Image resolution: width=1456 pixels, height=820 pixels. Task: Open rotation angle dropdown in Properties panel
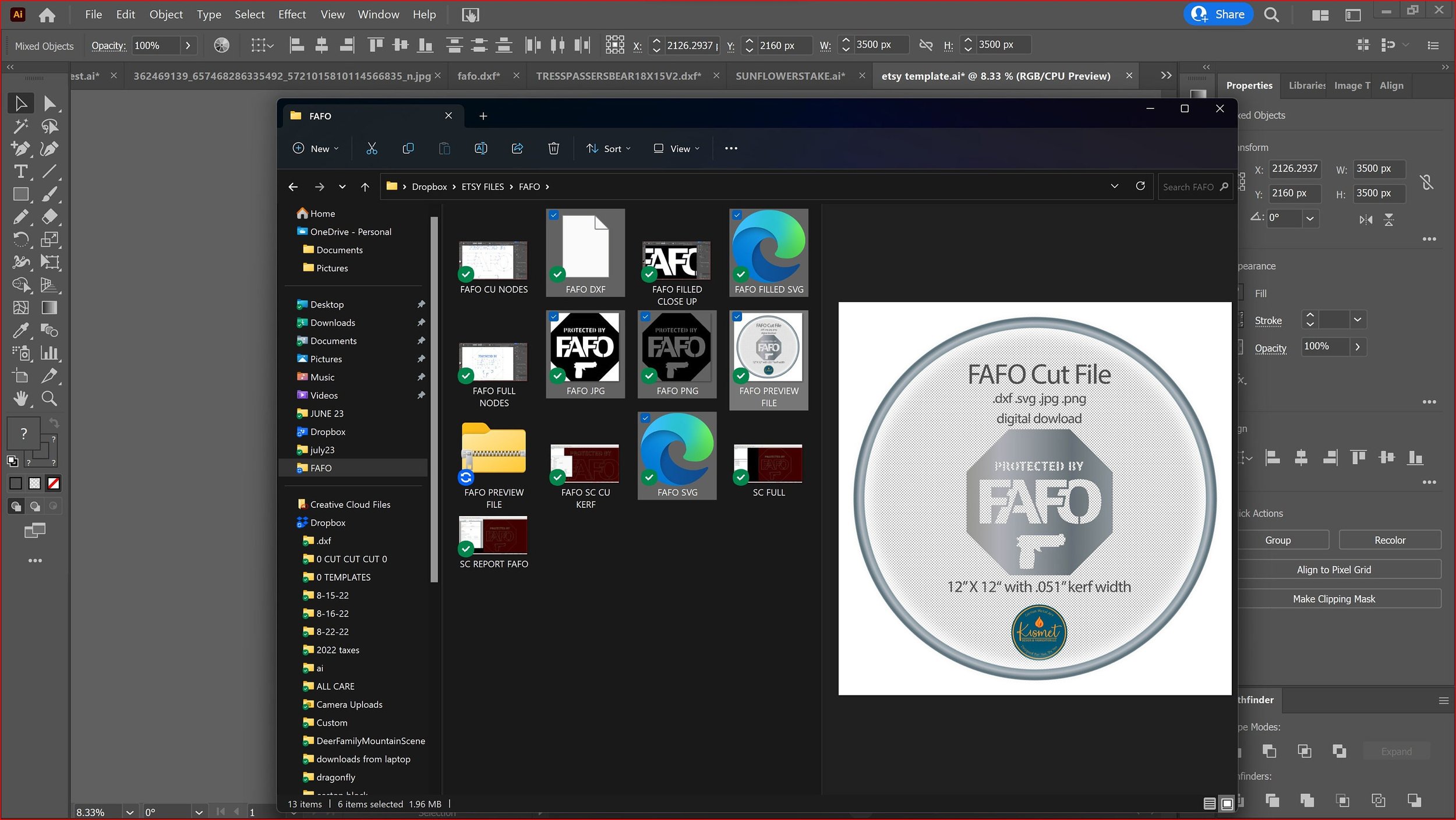click(1310, 218)
